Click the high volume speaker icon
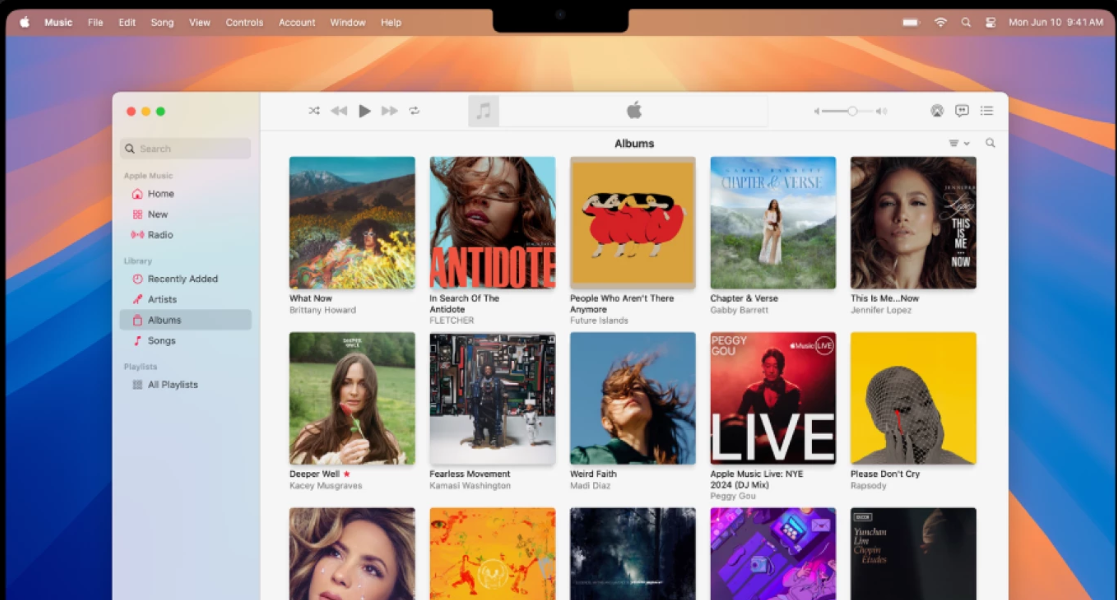This screenshot has width=1117, height=600. [882, 111]
